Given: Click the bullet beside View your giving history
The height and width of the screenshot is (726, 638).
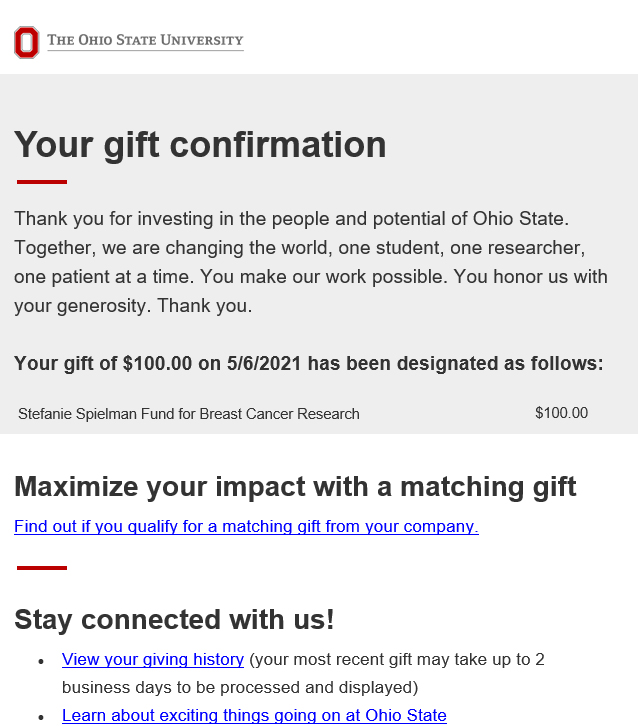Looking at the screenshot, I should tap(41, 661).
